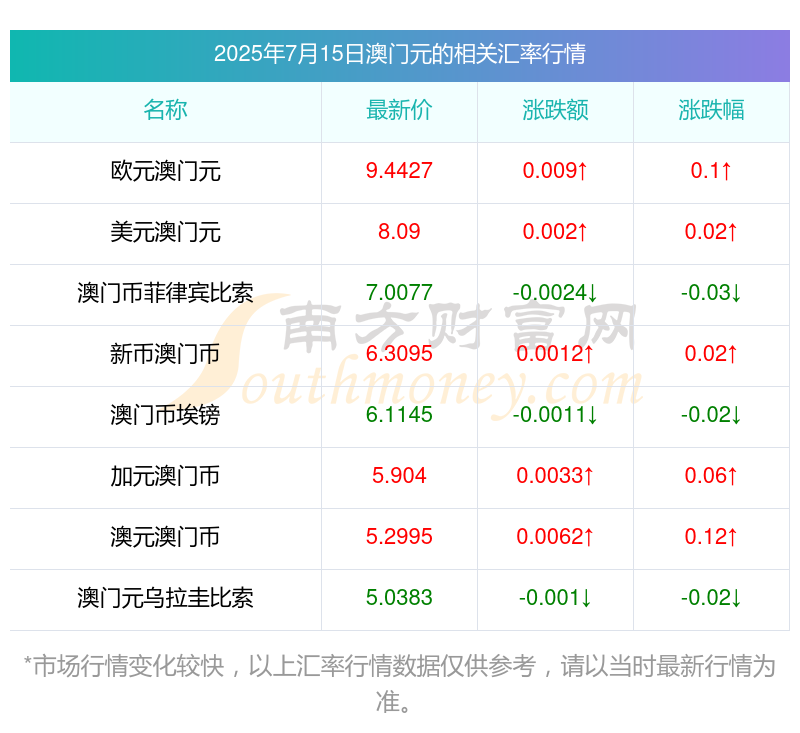Click the 名称 column header

(165, 110)
